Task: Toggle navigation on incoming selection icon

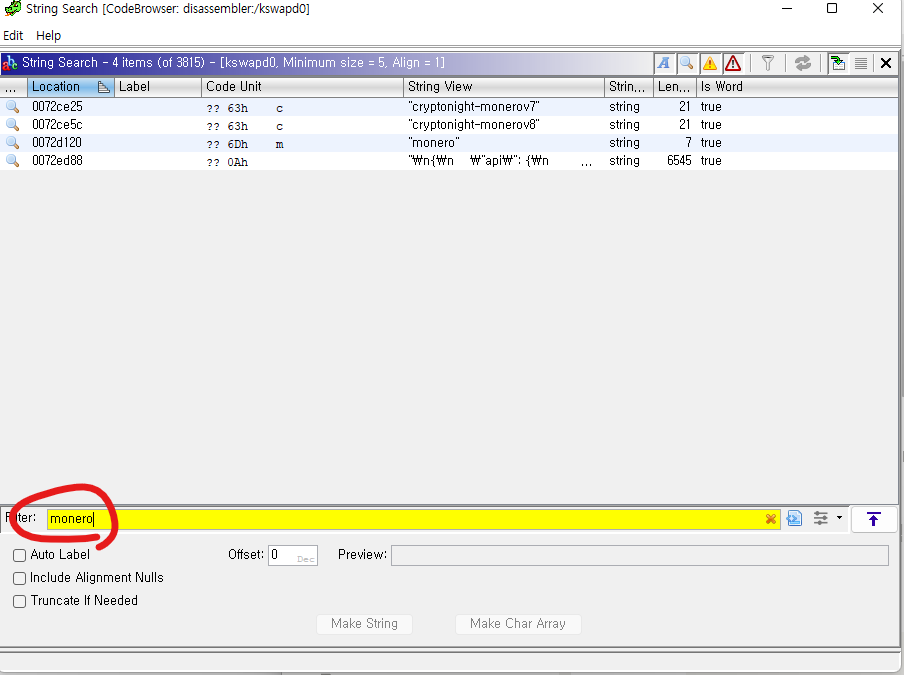Action: tap(838, 63)
